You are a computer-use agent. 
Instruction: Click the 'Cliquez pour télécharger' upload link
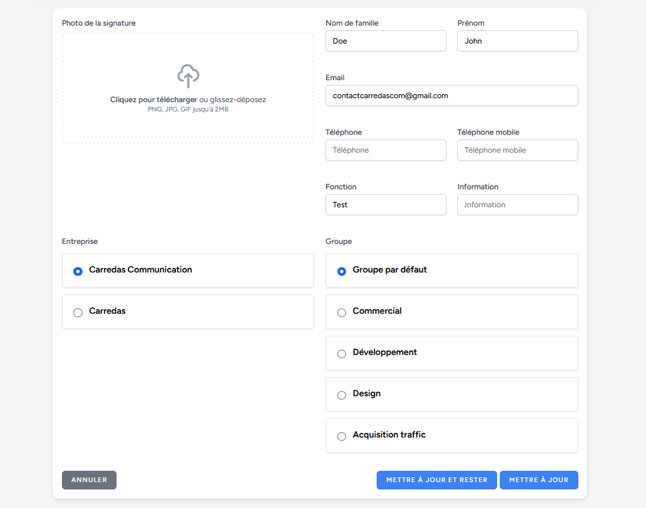coord(153,100)
